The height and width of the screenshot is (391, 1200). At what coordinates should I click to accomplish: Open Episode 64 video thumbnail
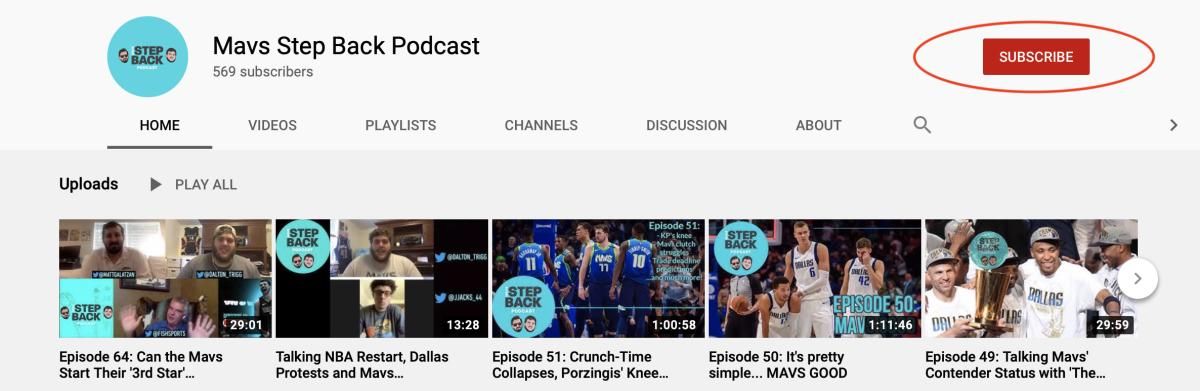point(165,279)
